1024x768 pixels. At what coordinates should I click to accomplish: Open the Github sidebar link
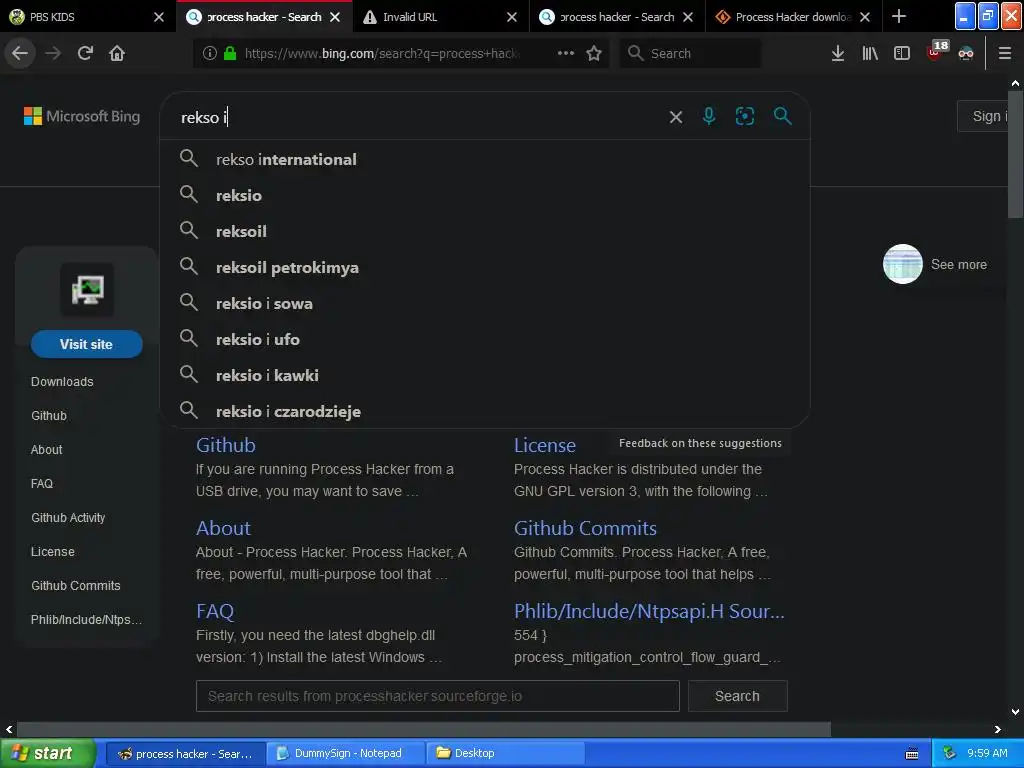tap(49, 415)
